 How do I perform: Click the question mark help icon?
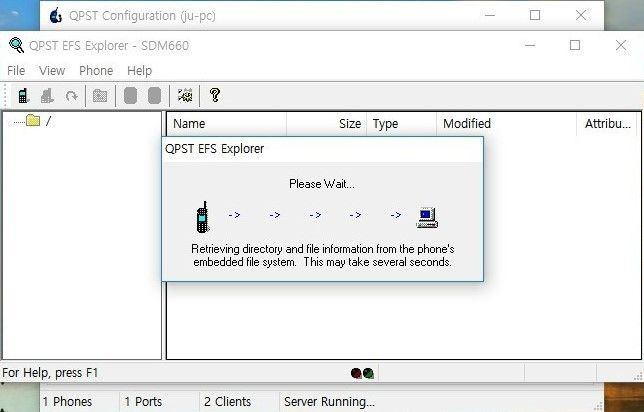tap(215, 95)
